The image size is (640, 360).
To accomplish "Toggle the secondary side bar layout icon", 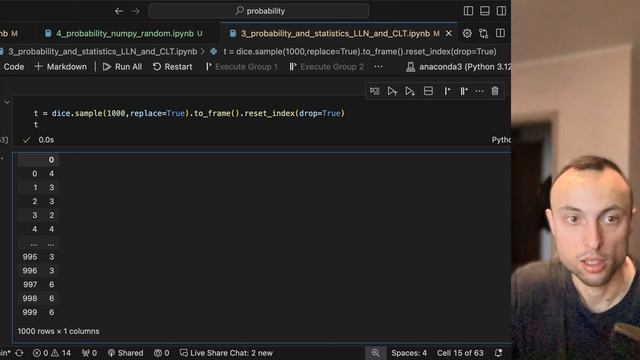I will click(x=501, y=11).
